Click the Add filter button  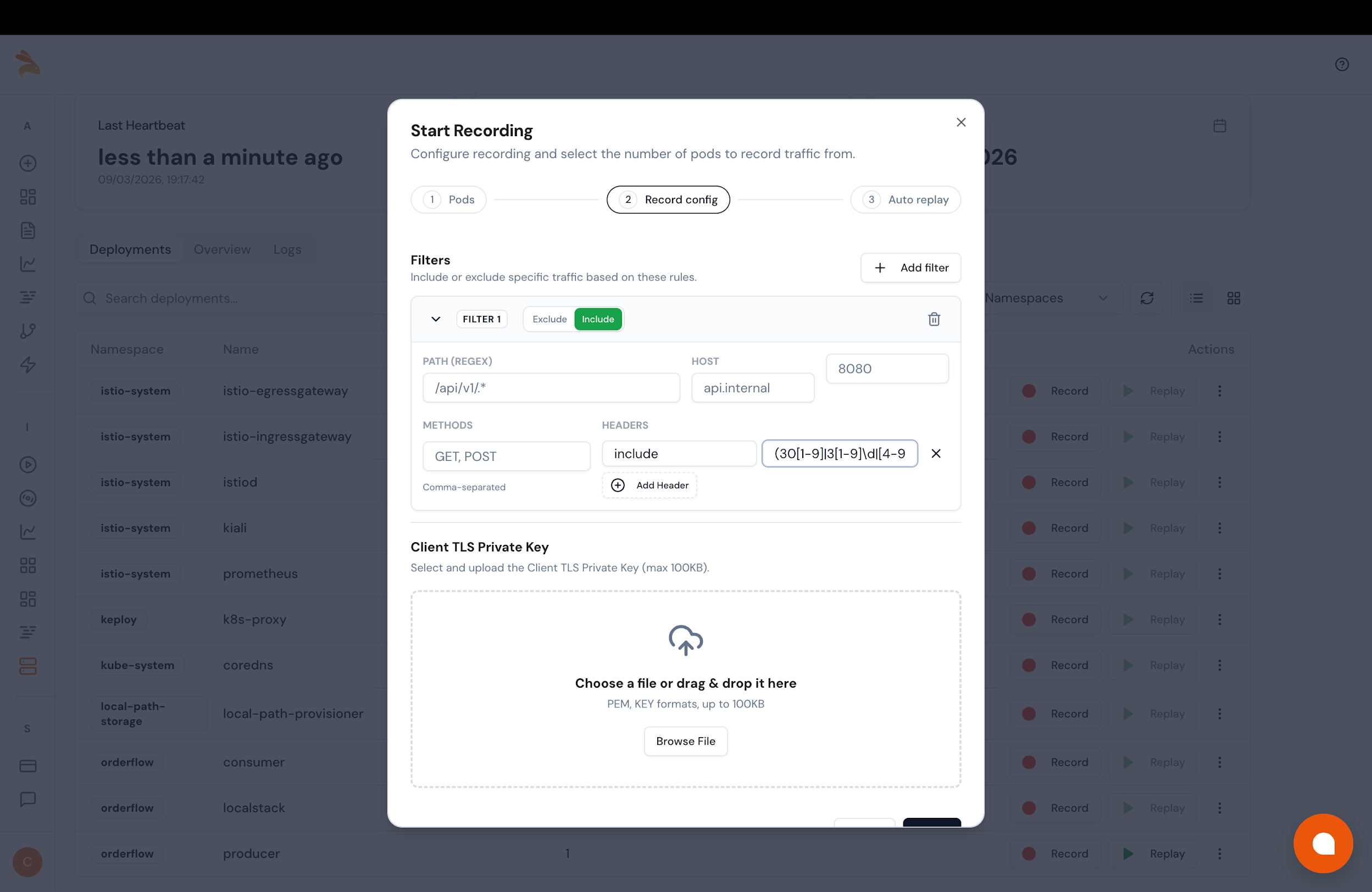pos(910,267)
